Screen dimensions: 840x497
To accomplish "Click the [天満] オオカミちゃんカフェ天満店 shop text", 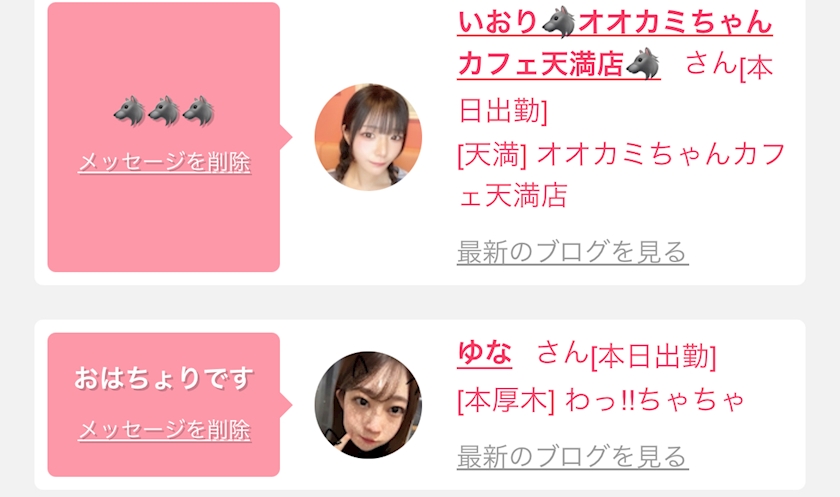I will pyautogui.click(x=621, y=175).
